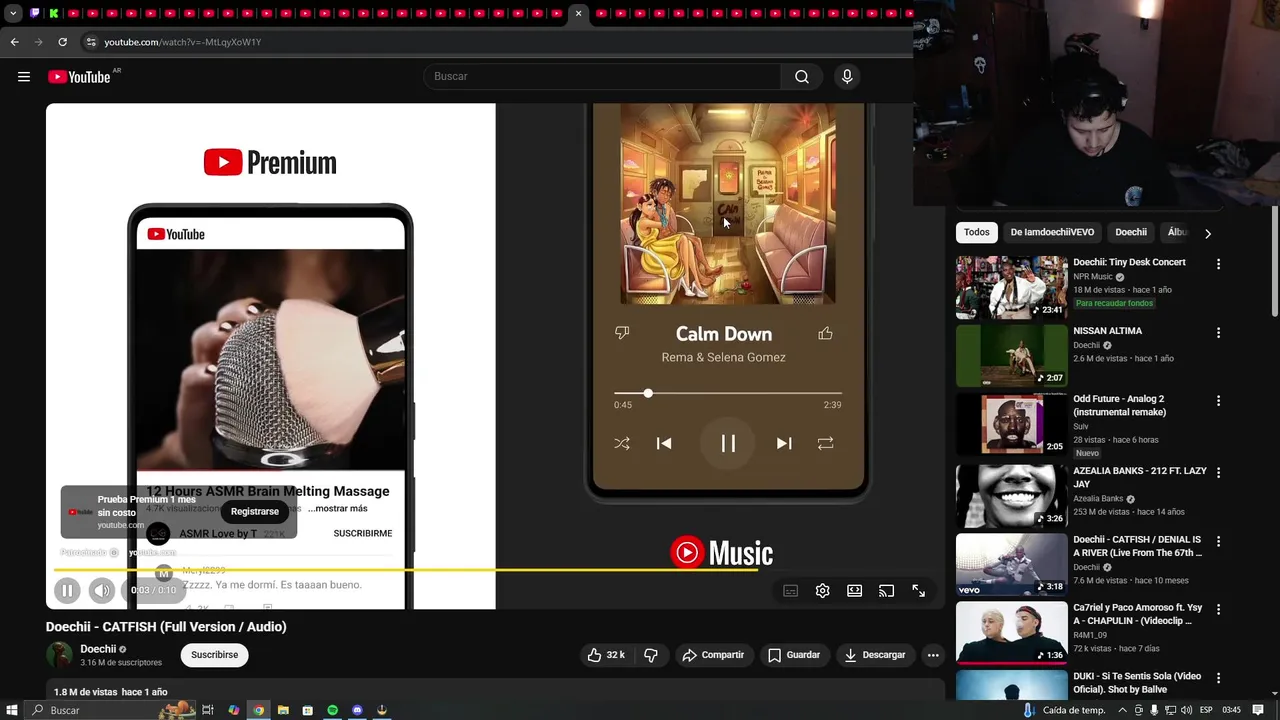
Task: Pause the video with the player button
Action: 67,591
